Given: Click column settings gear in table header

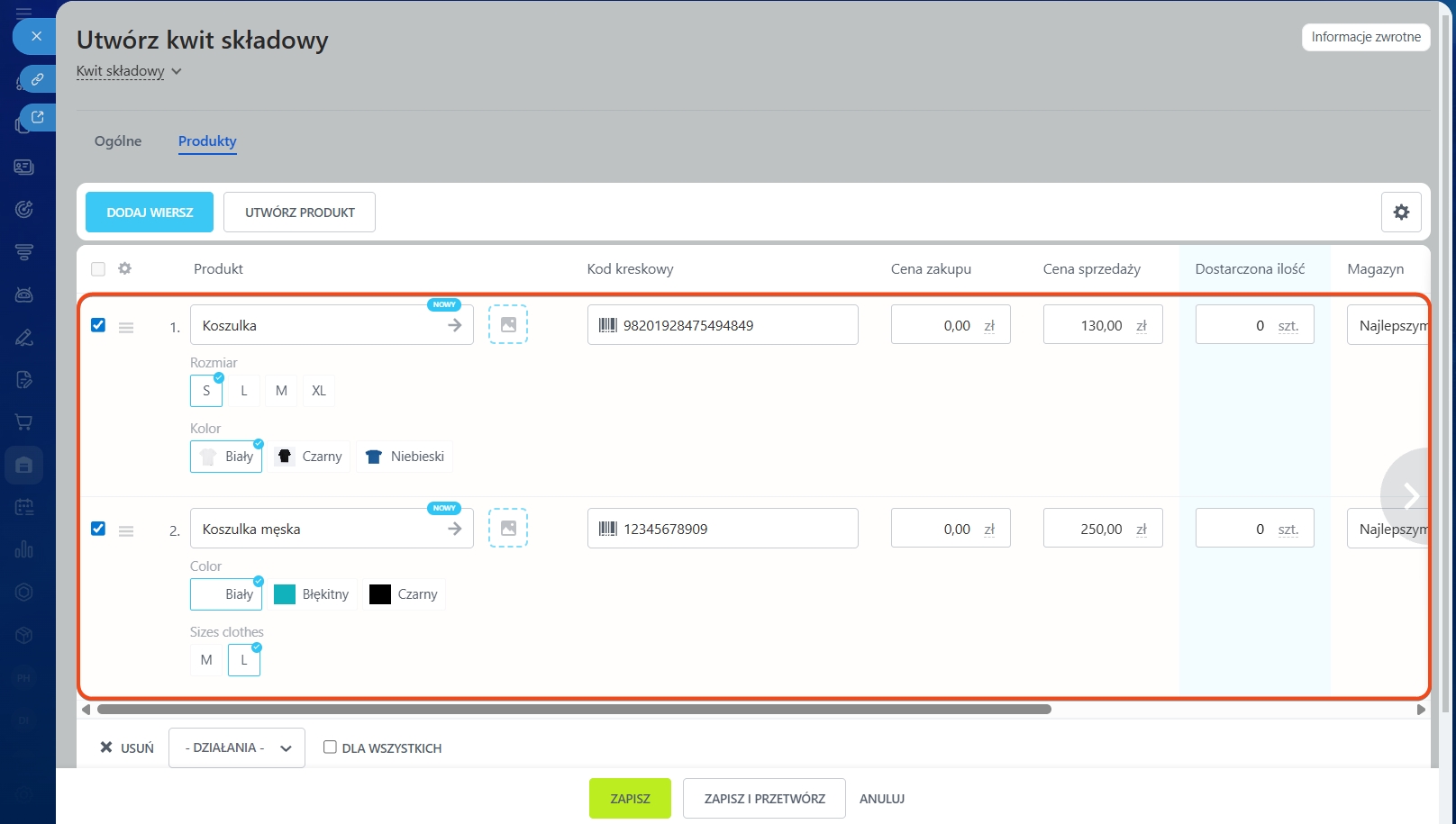Looking at the screenshot, I should 125,268.
